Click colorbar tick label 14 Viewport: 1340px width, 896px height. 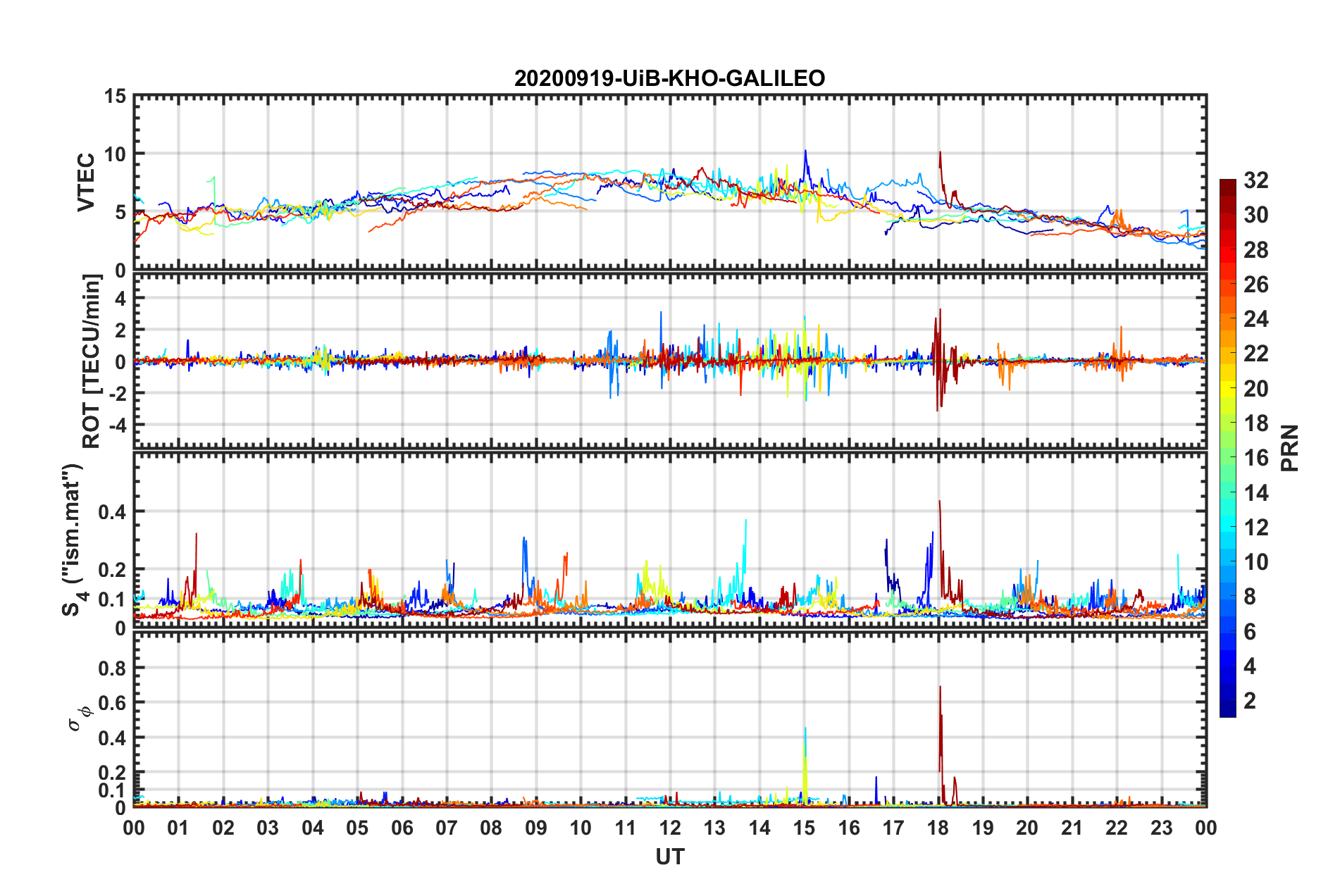1256,493
